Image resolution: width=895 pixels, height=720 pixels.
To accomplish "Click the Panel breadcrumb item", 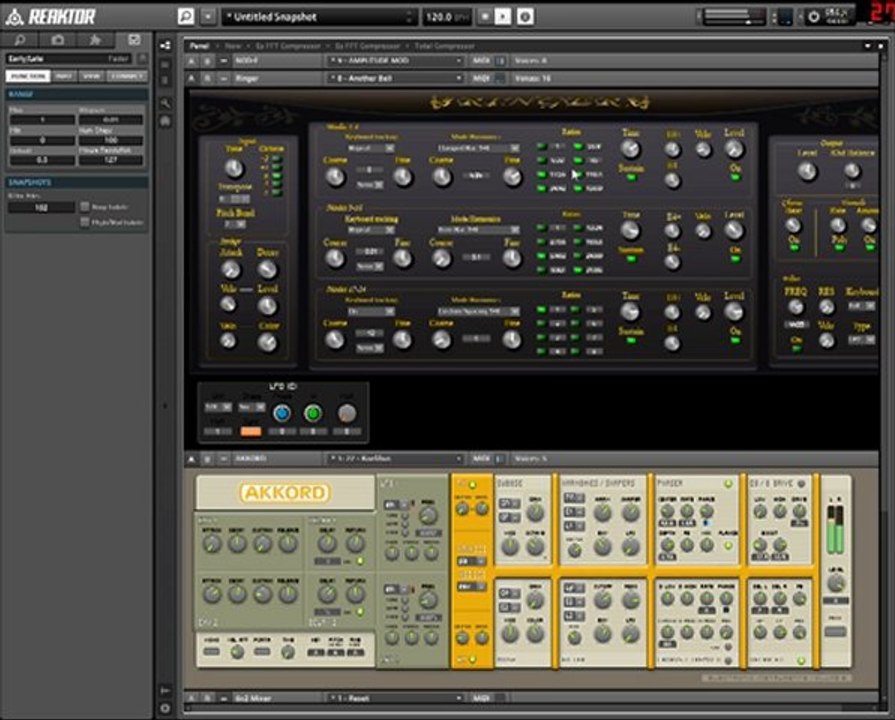I will 199,46.
